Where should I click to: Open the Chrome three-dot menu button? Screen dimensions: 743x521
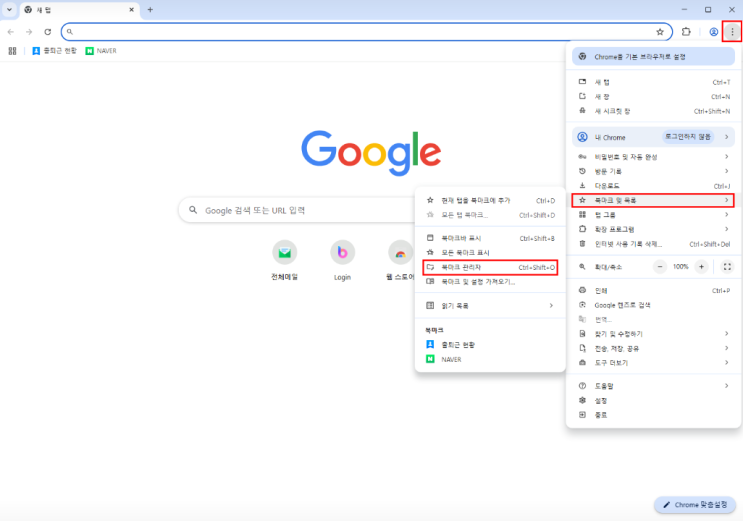pyautogui.click(x=732, y=32)
